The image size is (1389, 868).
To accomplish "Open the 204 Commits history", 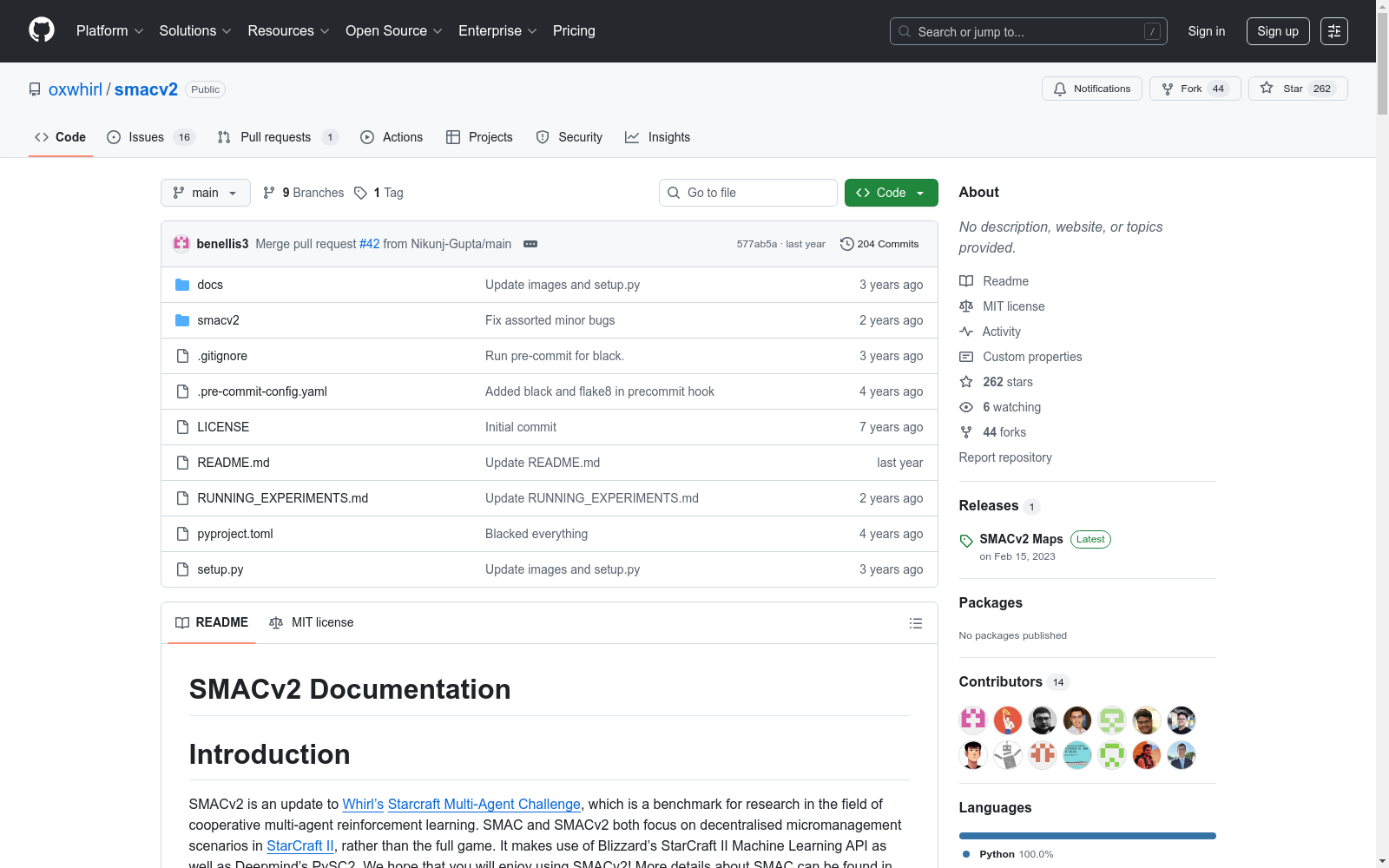I will [x=879, y=244].
